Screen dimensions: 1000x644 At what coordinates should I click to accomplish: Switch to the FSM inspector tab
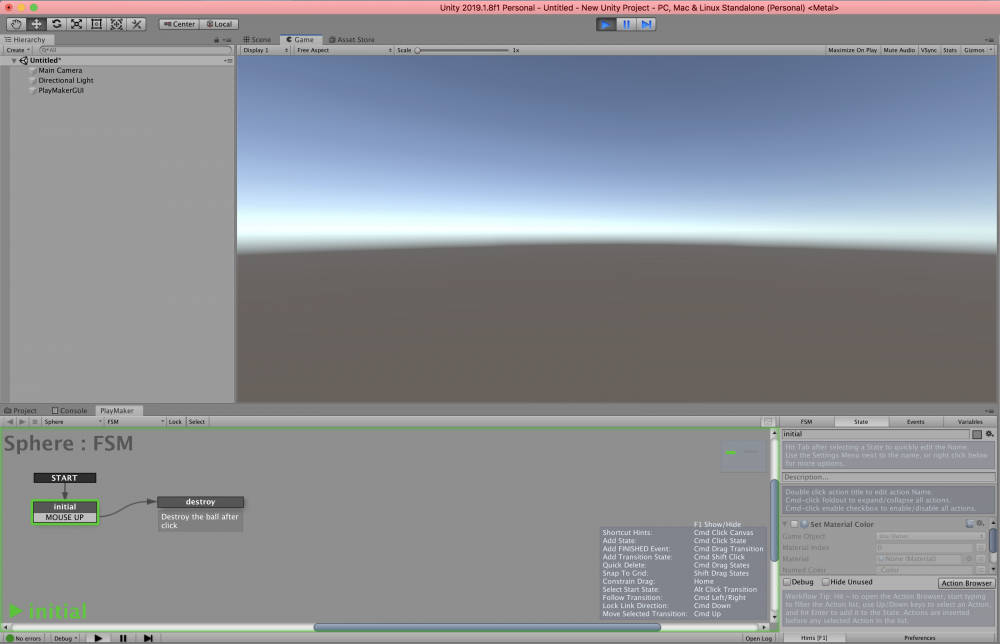coord(806,421)
